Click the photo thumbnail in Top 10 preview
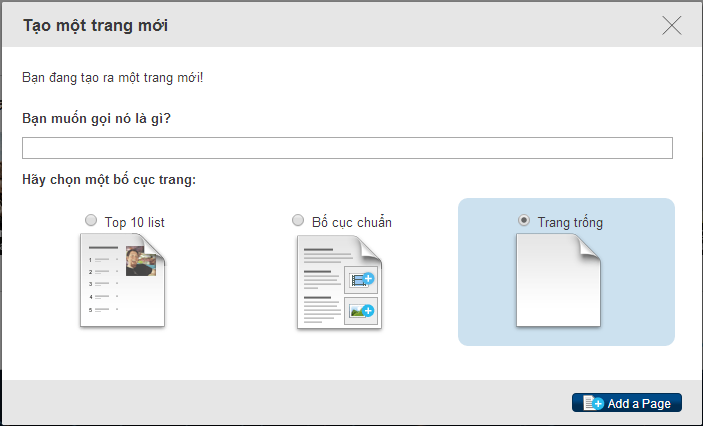703x426 pixels. pos(140,261)
